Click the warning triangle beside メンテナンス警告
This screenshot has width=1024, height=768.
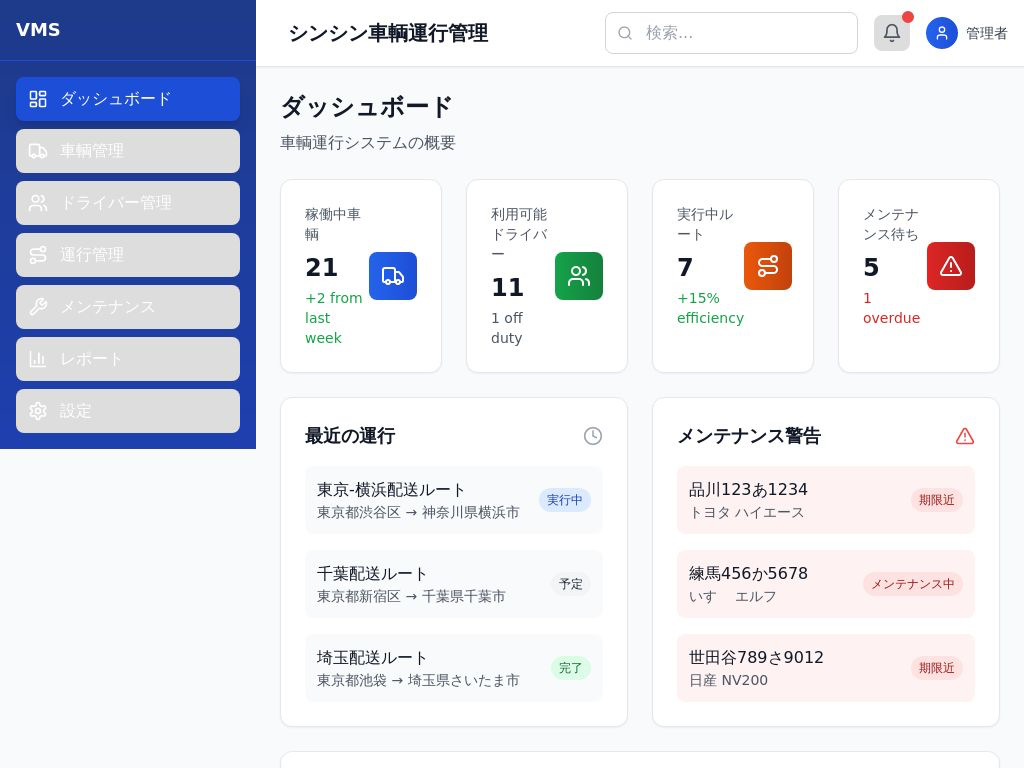[964, 436]
